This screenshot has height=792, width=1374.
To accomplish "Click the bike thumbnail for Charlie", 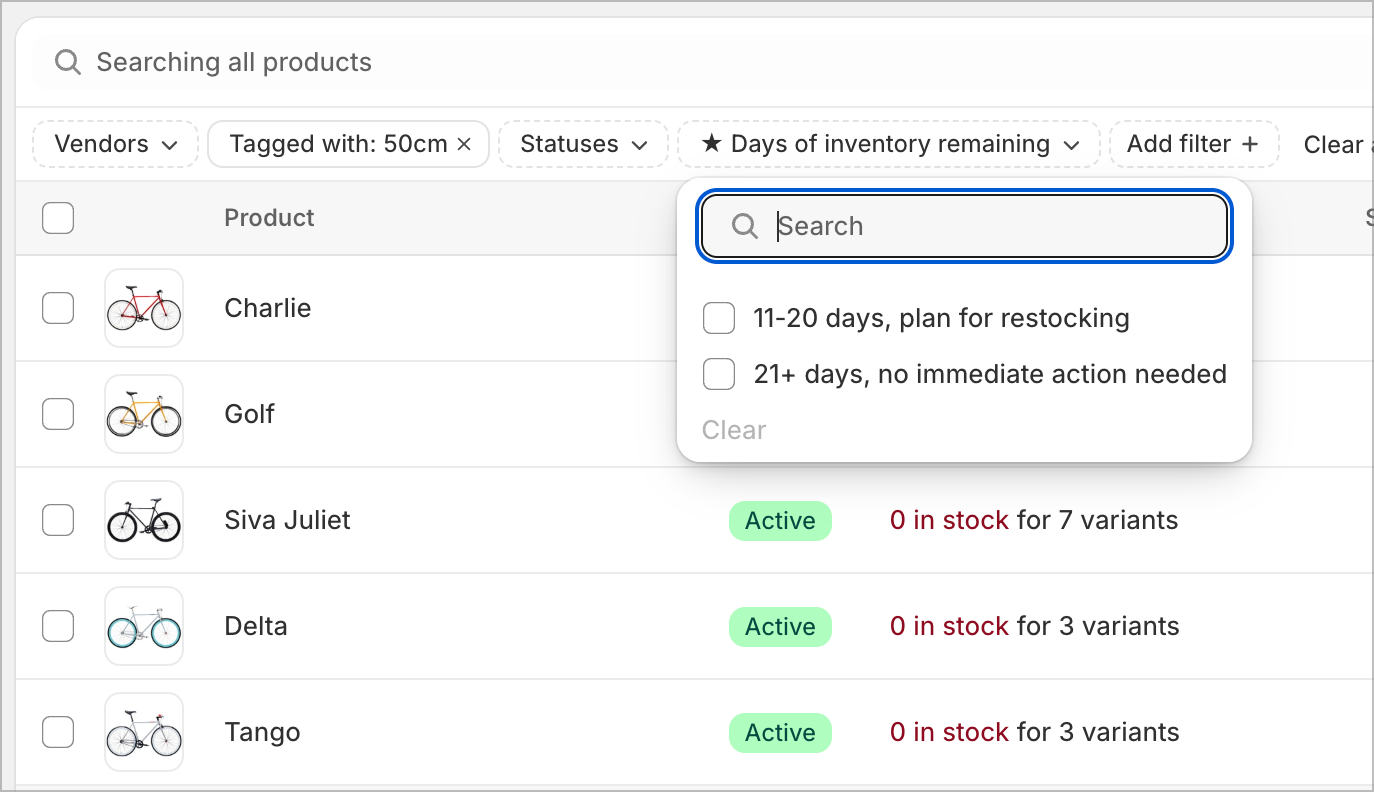I will tap(144, 307).
